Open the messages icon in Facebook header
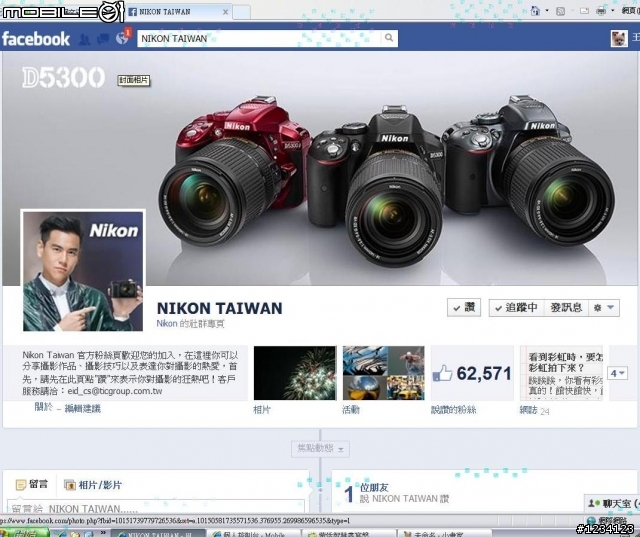 (103, 39)
